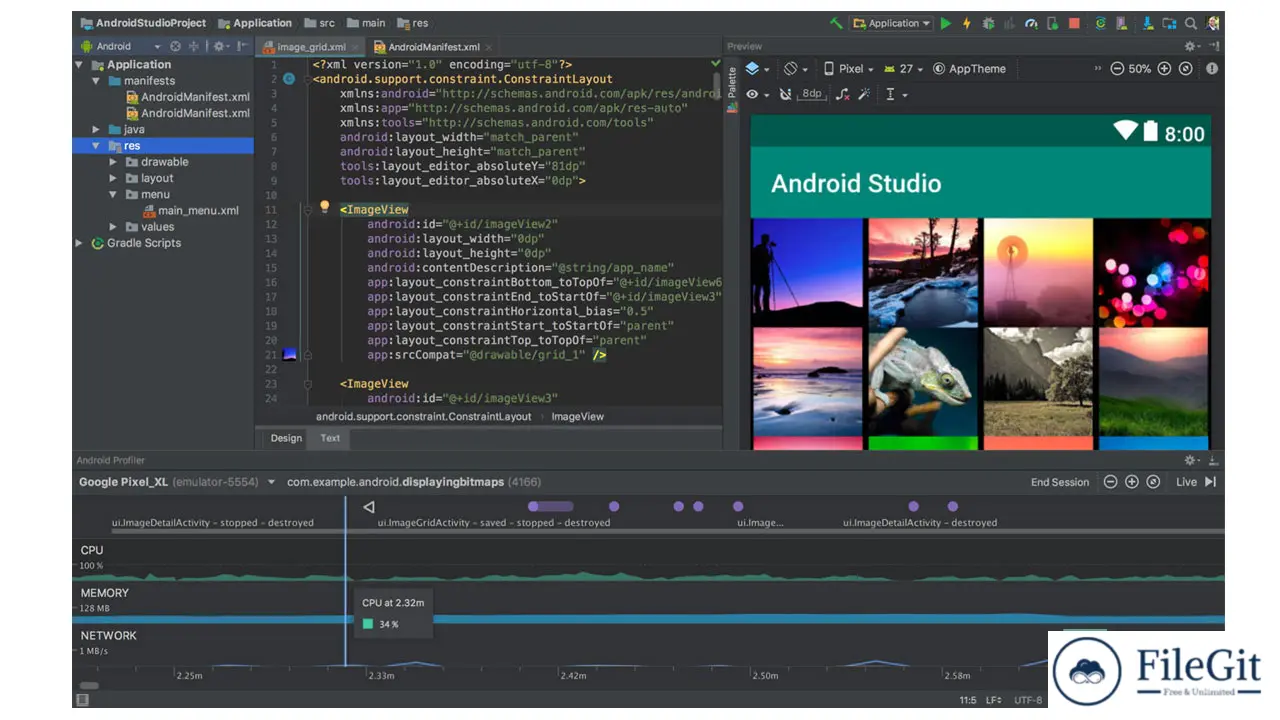Switch to the Design tab
Screen dimensions: 1280x720
[x=286, y=438]
